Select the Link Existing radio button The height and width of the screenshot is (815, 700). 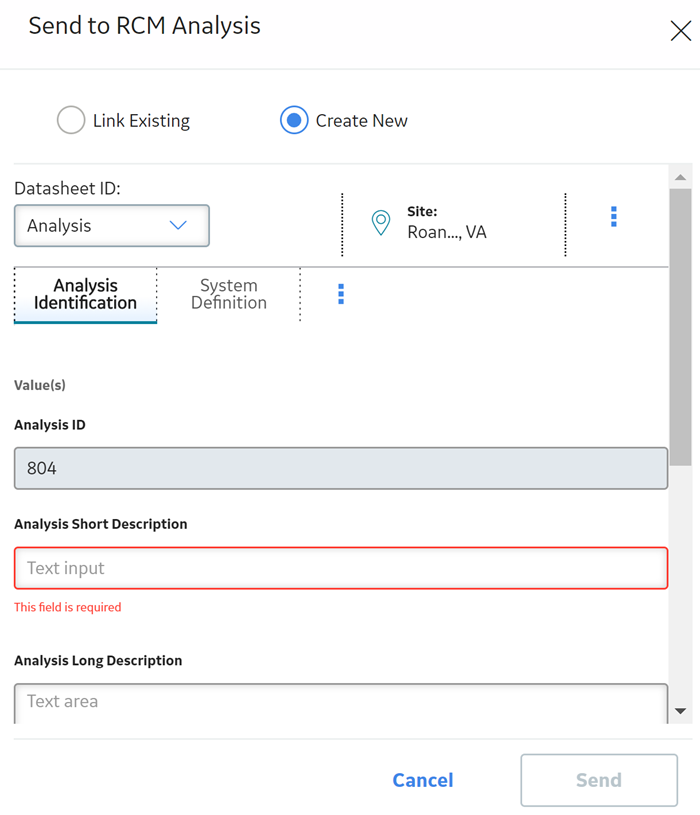pyautogui.click(x=71, y=120)
